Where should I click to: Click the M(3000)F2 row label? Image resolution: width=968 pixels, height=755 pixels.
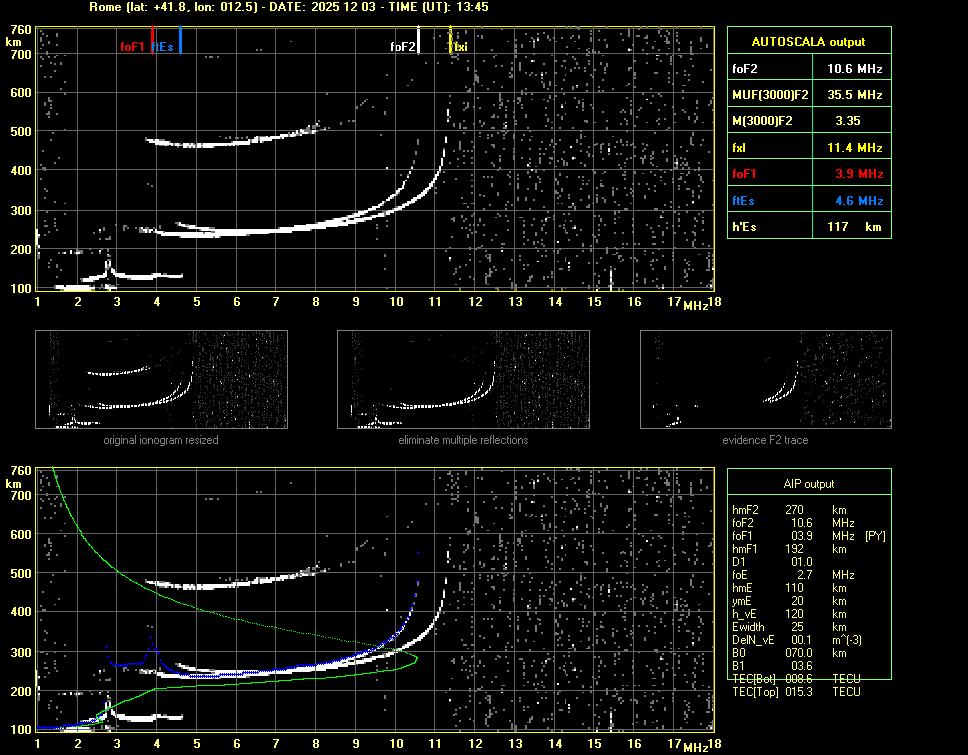762,121
